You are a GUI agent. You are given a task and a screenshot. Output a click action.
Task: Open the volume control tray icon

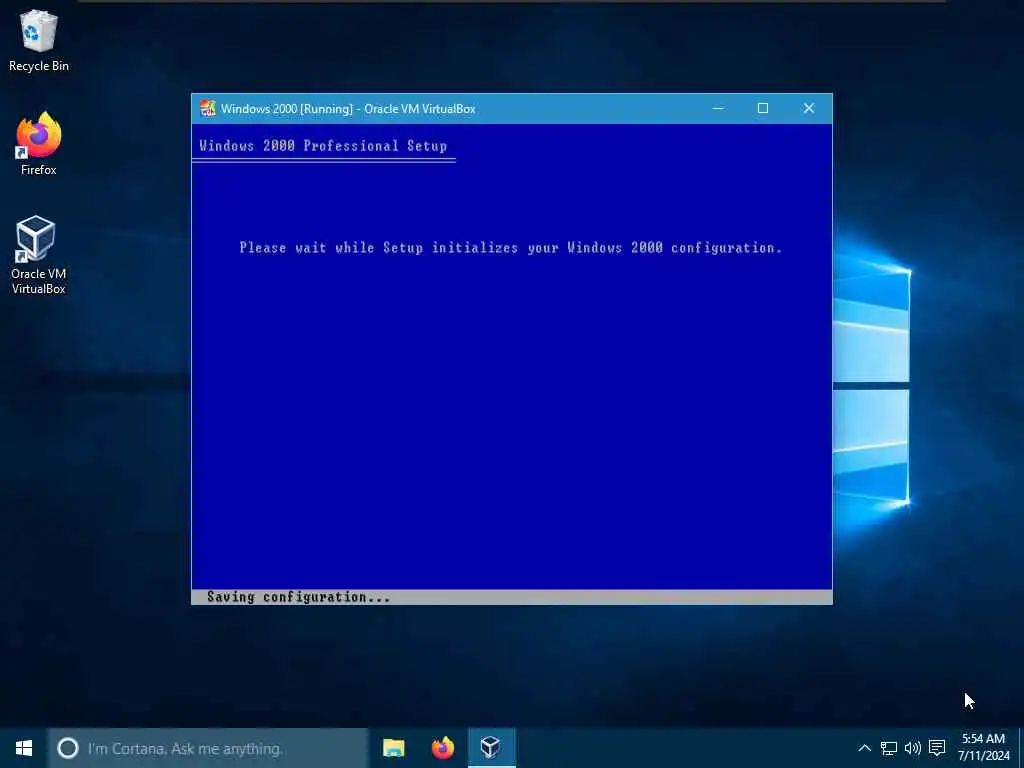click(913, 748)
